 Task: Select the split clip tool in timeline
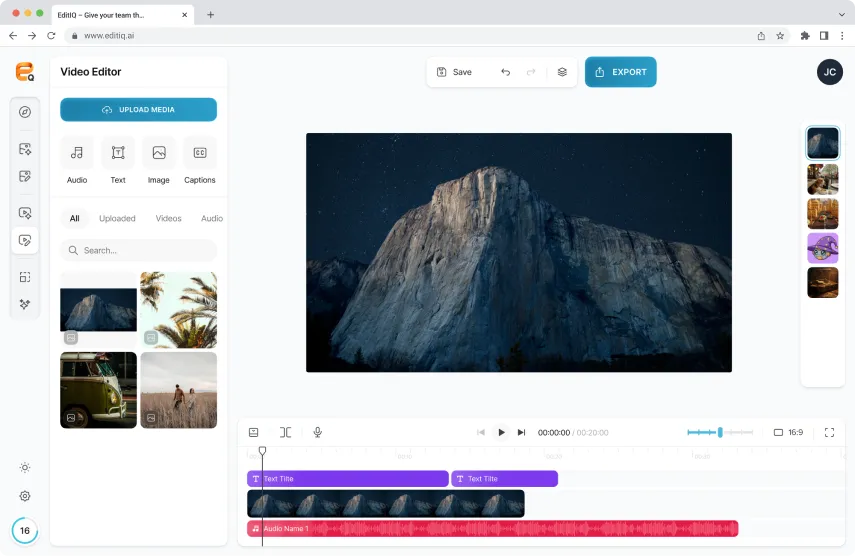point(285,432)
